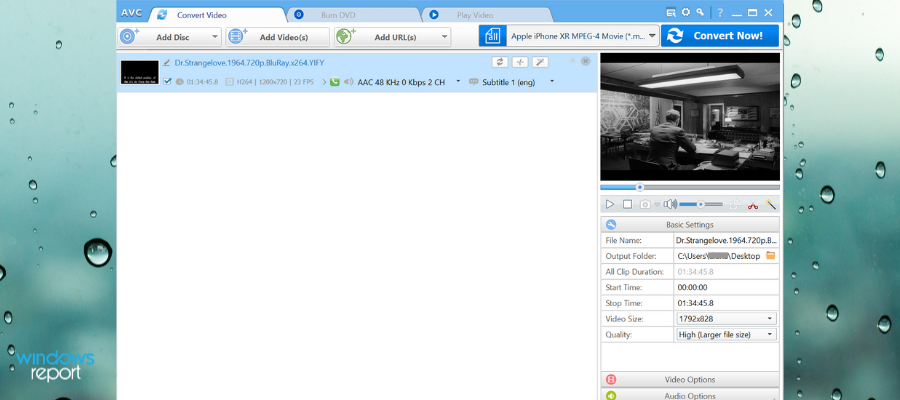The width and height of the screenshot is (900, 400).
Task: Click the Convert Now! button
Action: point(720,36)
